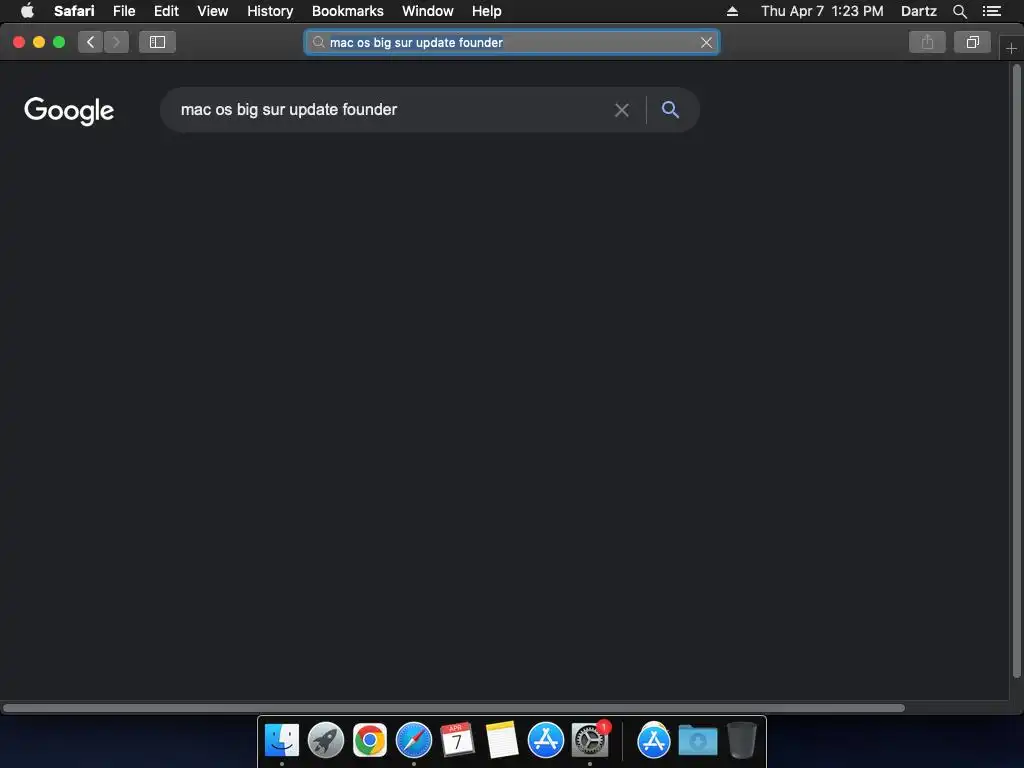The width and height of the screenshot is (1024, 768).
Task: Open the Apple menu
Action: pyautogui.click(x=27, y=11)
